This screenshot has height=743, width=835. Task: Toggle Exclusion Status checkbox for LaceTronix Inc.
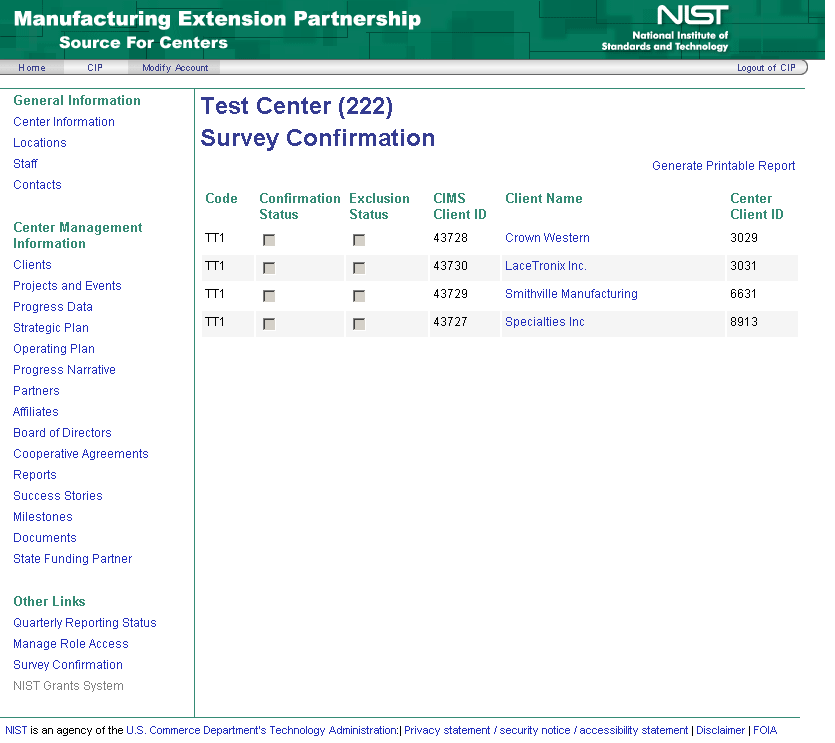[x=359, y=268]
